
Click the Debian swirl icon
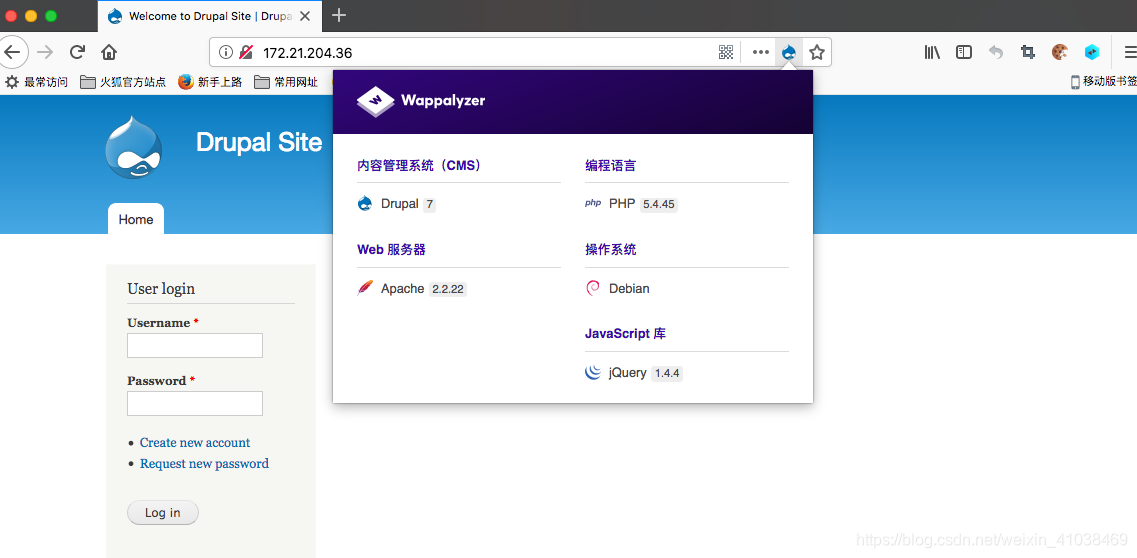point(592,288)
